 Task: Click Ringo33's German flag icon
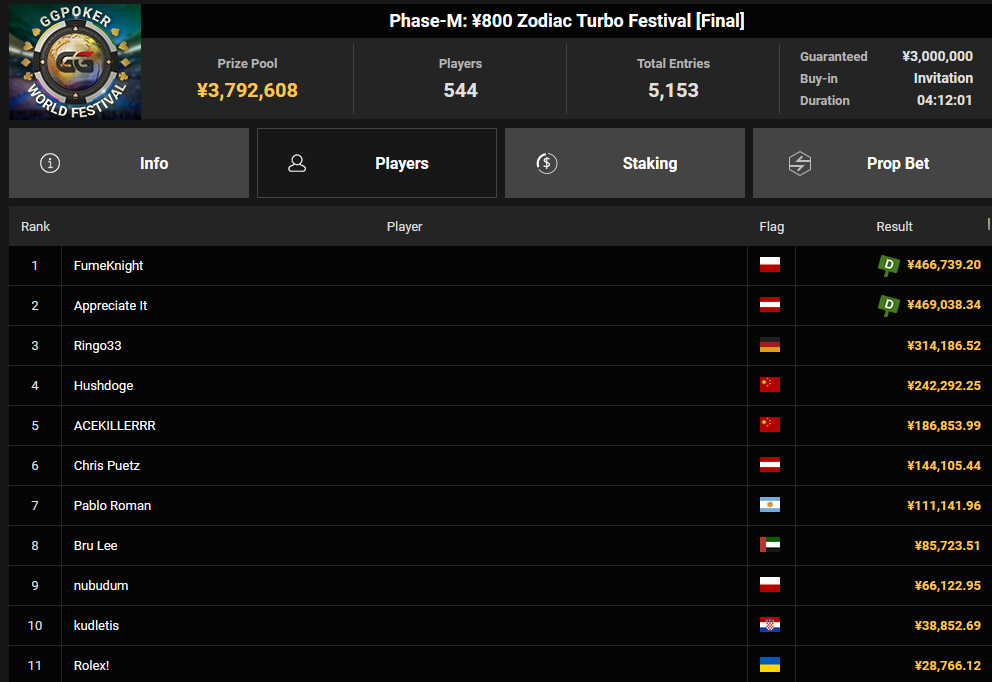(x=770, y=345)
